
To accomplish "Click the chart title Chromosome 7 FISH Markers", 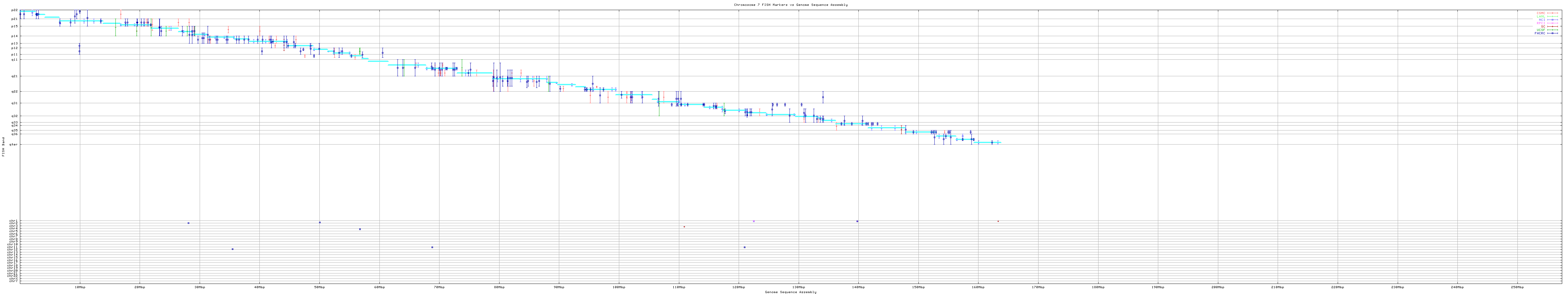I will 790,5.
